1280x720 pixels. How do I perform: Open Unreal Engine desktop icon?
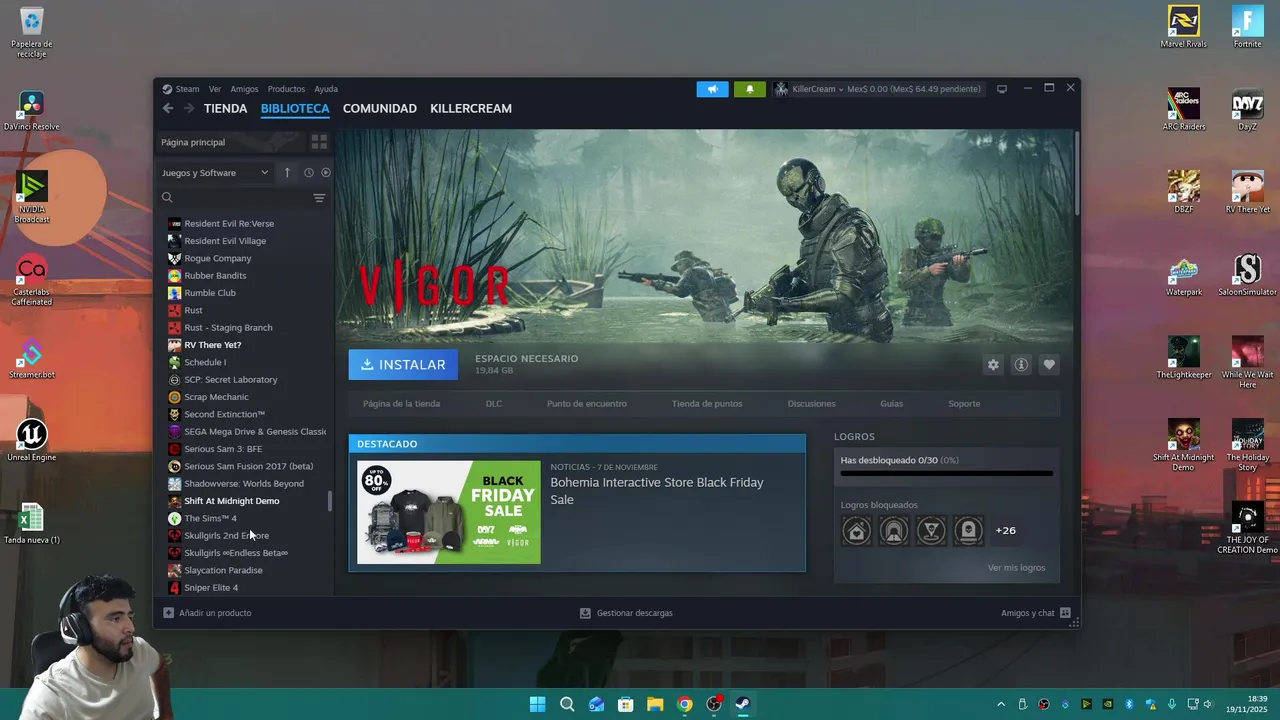click(x=31, y=440)
